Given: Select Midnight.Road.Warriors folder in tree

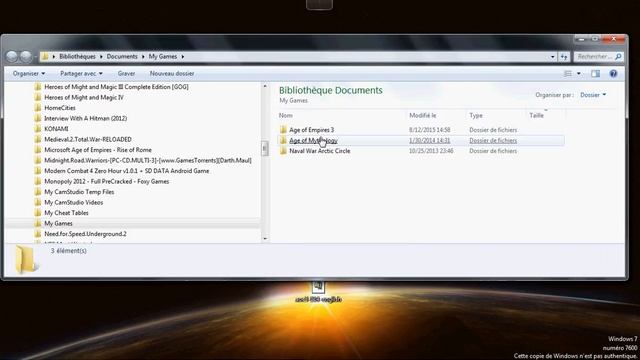Looking at the screenshot, I should click(148, 160).
